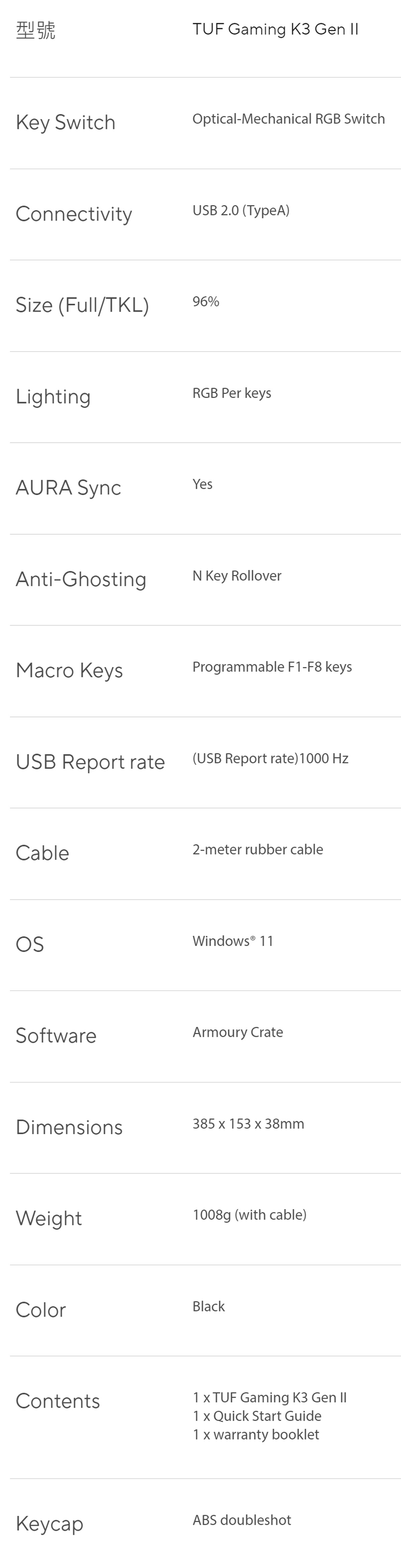Click the TUF Gaming K3 Gen II model name
The width and height of the screenshot is (401, 1568).
pos(275,29)
